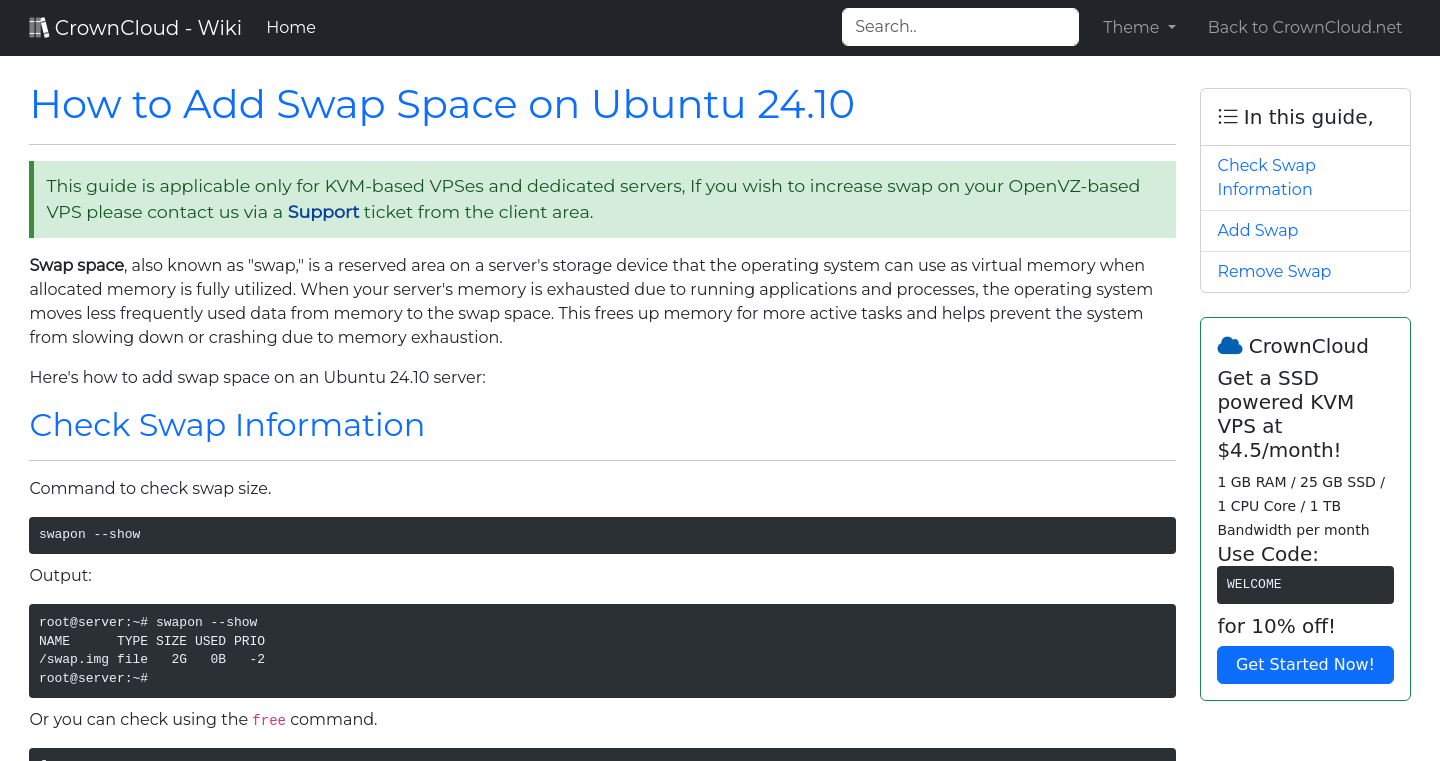Click the green KVM-based VPS notice box
This screenshot has height=761, width=1440.
(602, 199)
